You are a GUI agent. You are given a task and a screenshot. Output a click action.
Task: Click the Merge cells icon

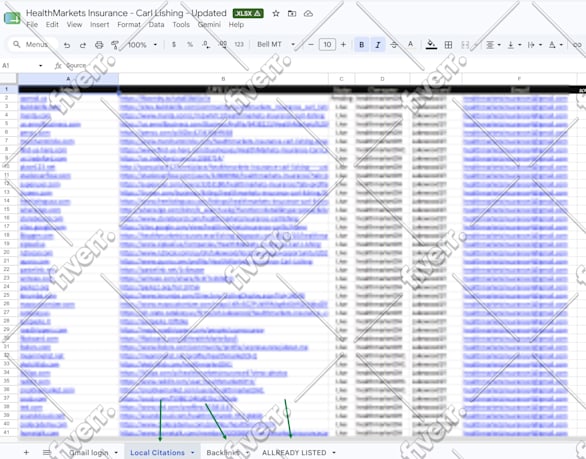(x=465, y=45)
